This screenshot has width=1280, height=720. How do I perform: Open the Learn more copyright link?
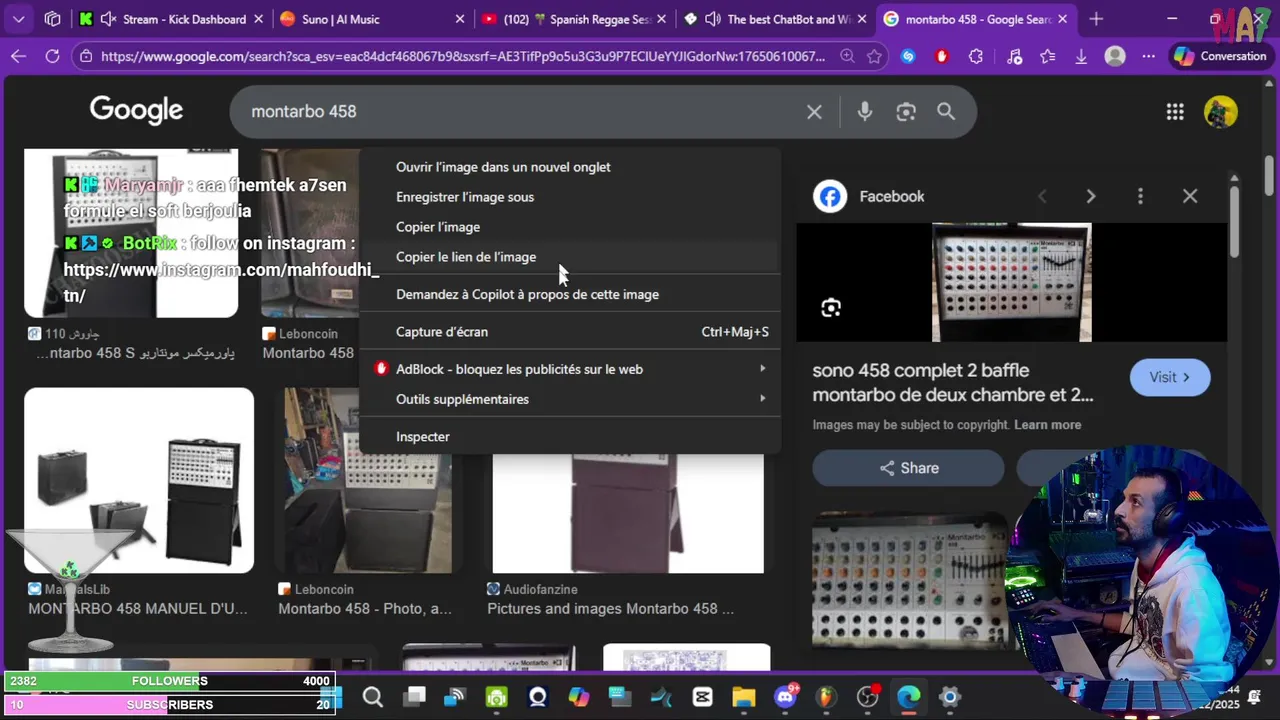pyautogui.click(x=1047, y=425)
